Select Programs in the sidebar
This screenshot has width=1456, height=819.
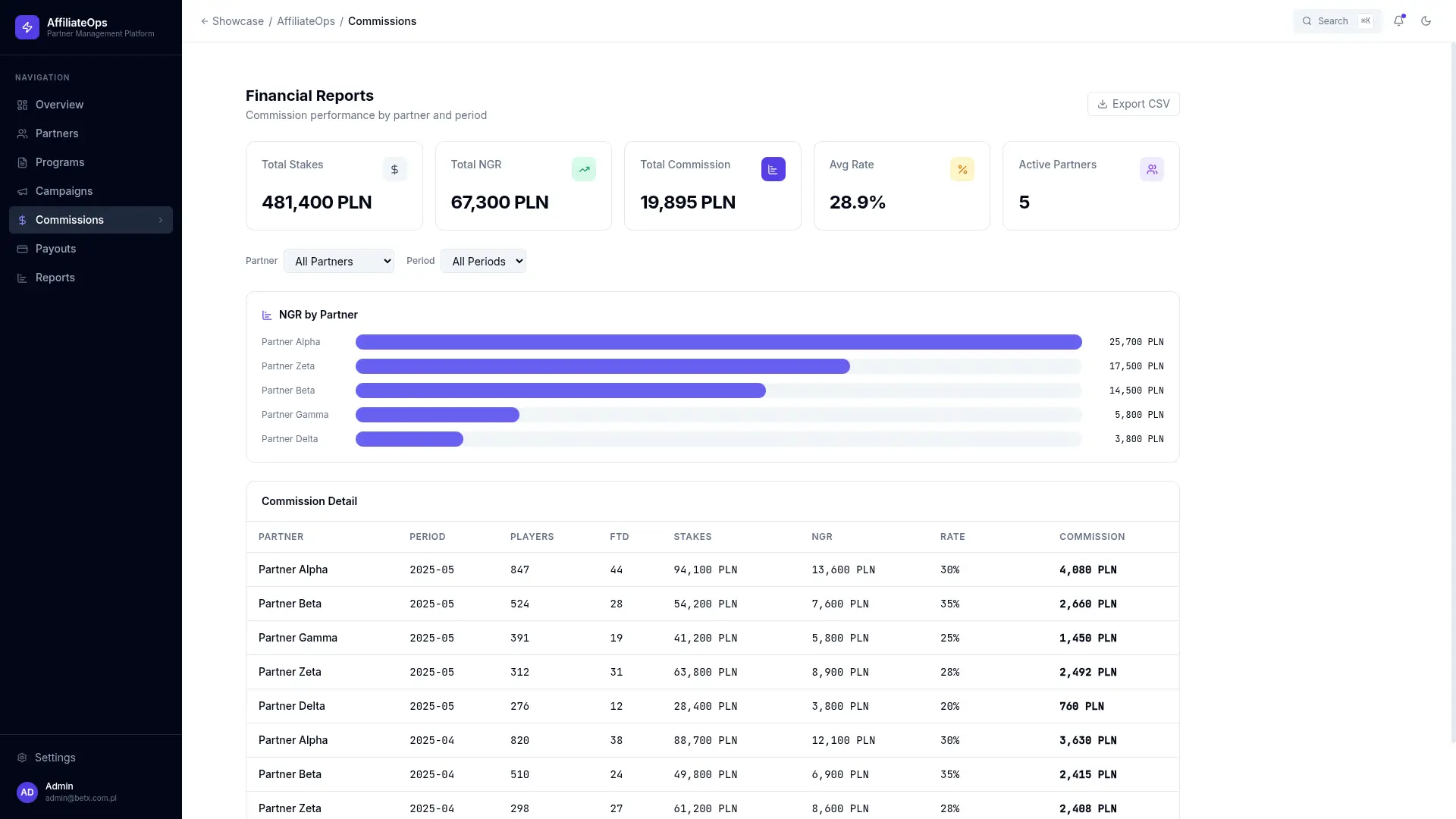tap(91, 162)
